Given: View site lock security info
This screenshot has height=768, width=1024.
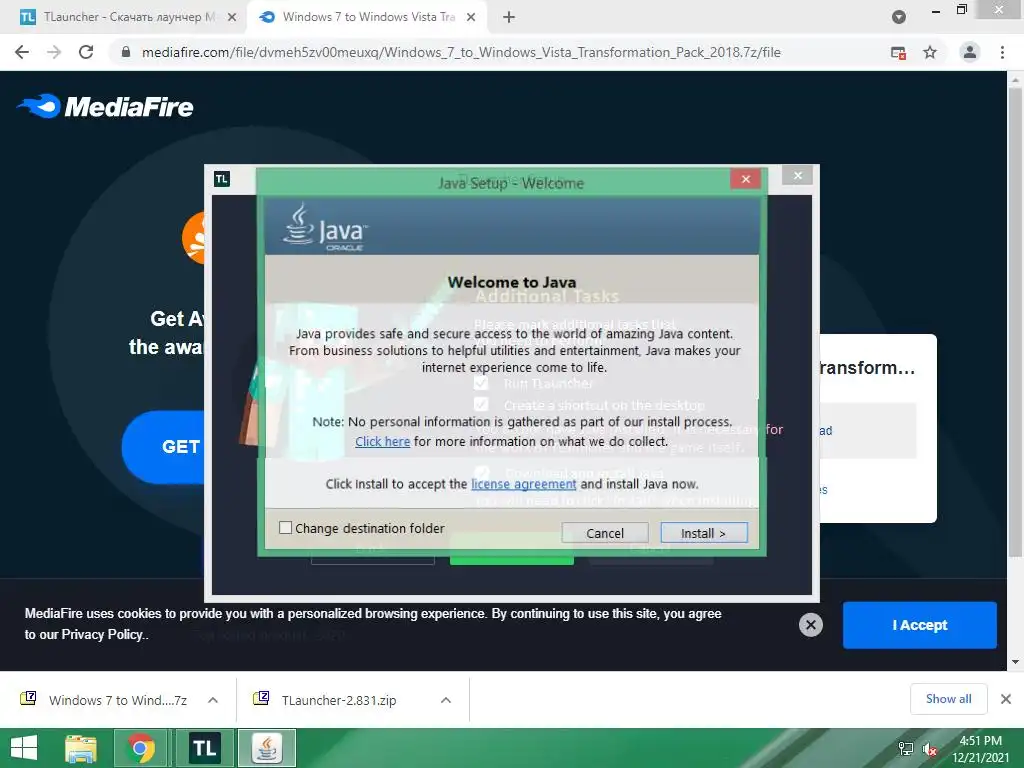Looking at the screenshot, I should coord(126,52).
